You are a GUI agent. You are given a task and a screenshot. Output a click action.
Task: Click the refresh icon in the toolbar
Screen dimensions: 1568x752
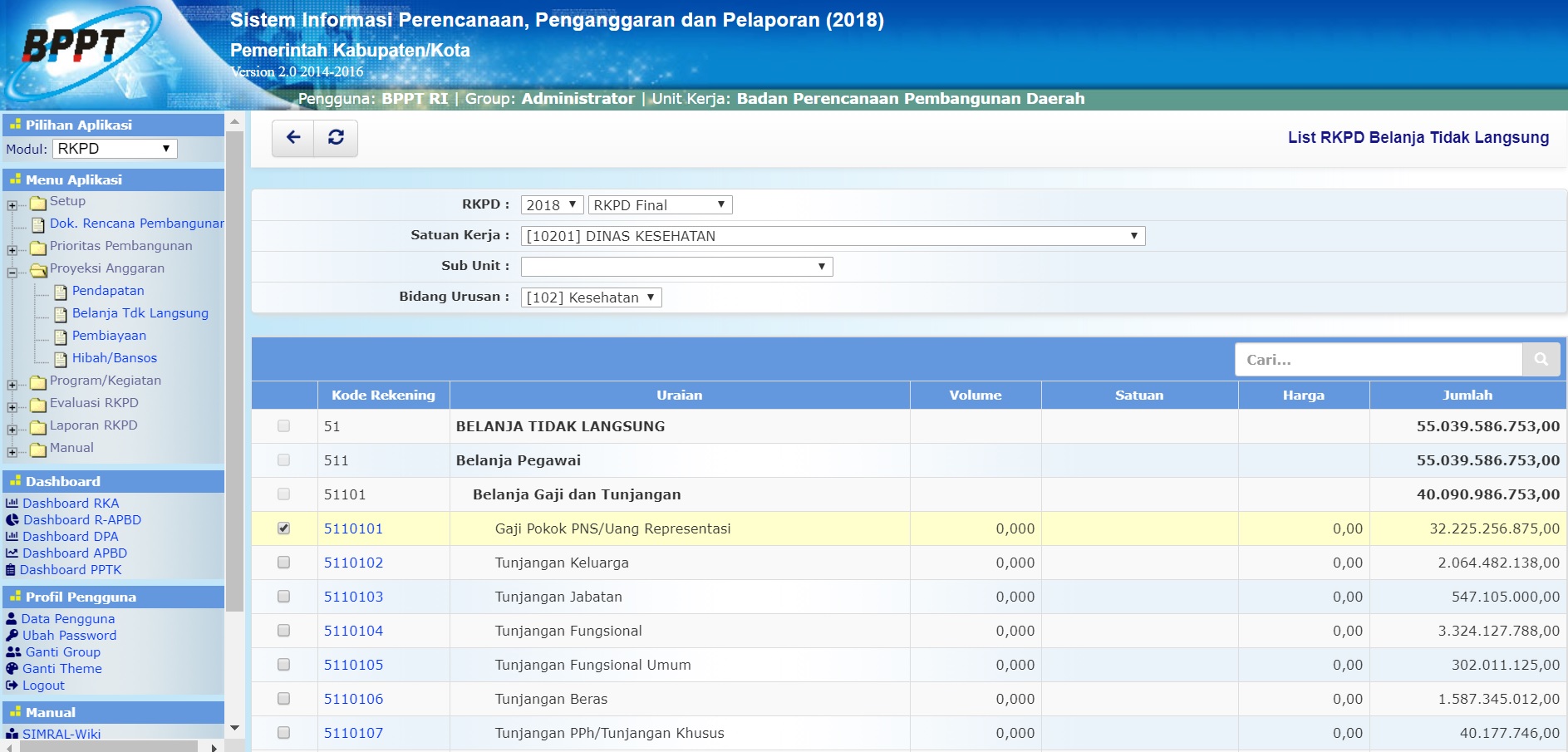coord(336,137)
